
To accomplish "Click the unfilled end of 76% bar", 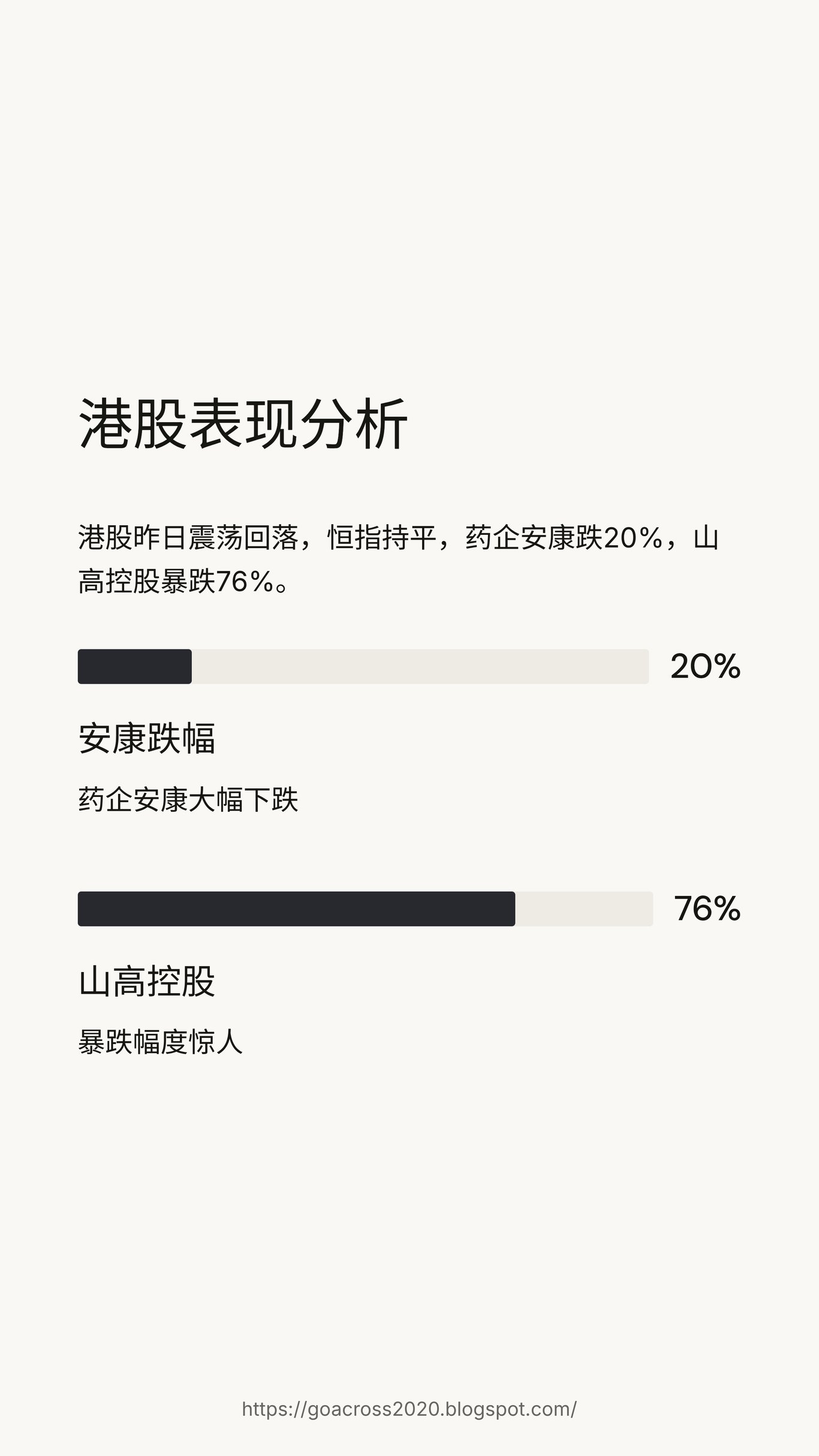I will [x=583, y=909].
